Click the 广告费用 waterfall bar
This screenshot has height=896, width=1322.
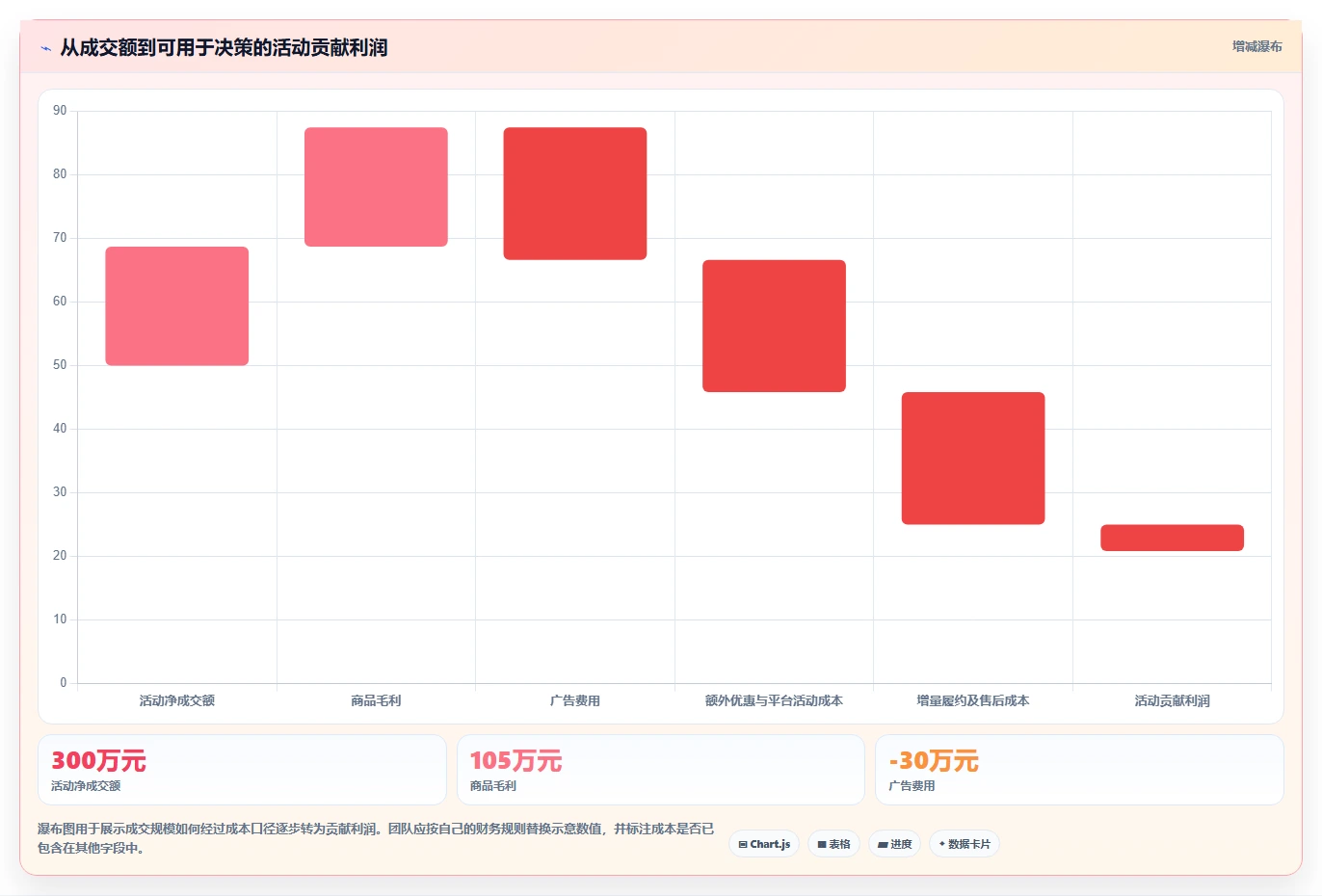(575, 194)
